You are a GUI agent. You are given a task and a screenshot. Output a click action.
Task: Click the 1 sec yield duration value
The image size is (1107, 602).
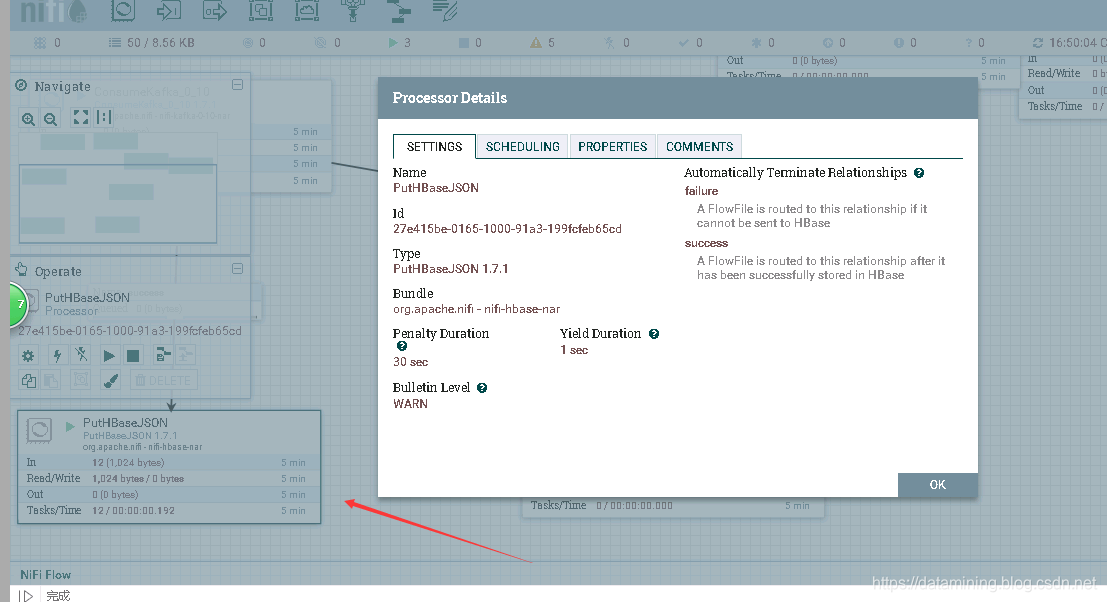574,350
